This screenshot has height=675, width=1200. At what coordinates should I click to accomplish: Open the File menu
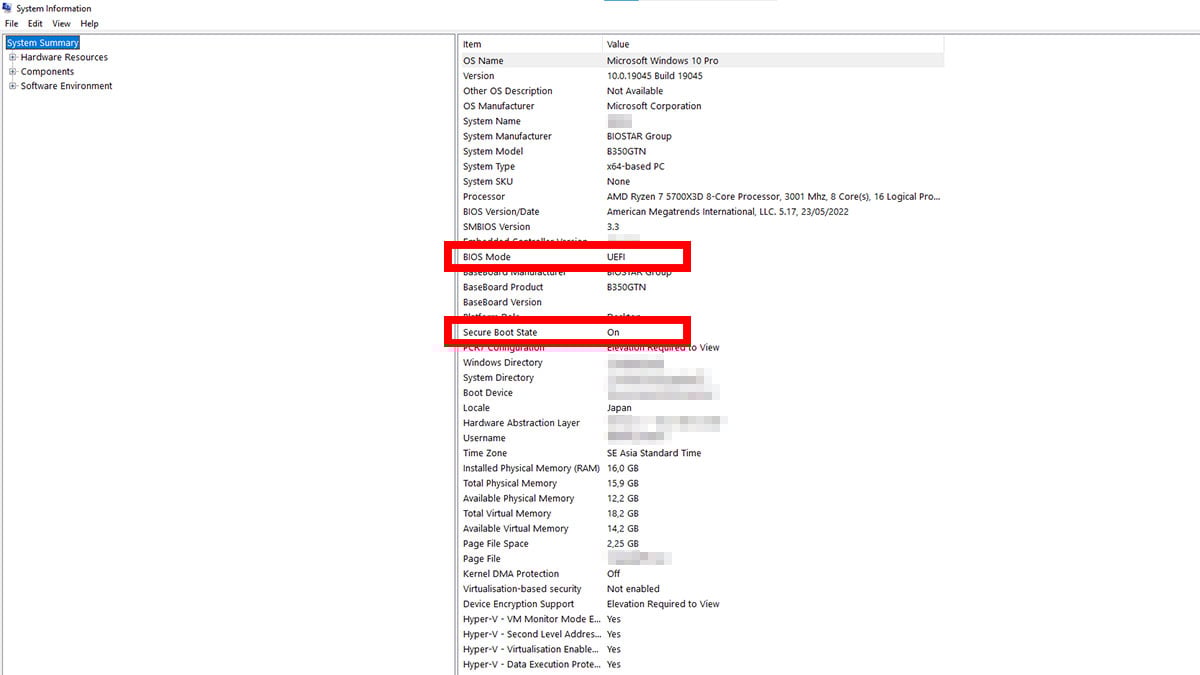11,23
